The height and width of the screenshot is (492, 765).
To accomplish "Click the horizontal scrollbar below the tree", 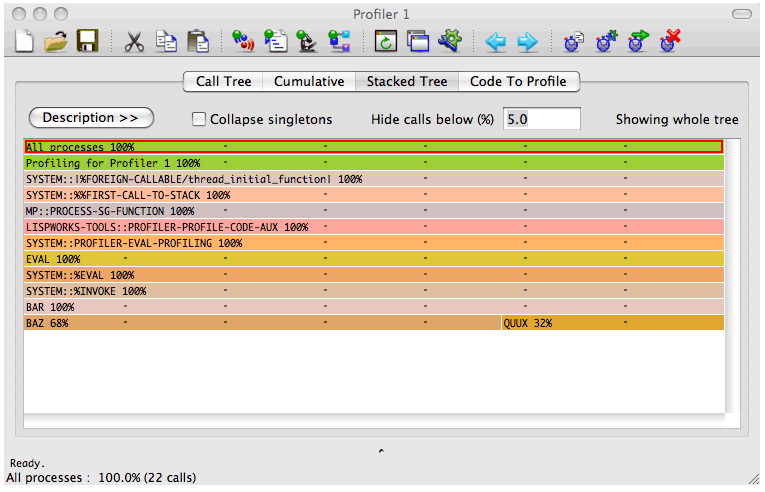I will pos(375,421).
